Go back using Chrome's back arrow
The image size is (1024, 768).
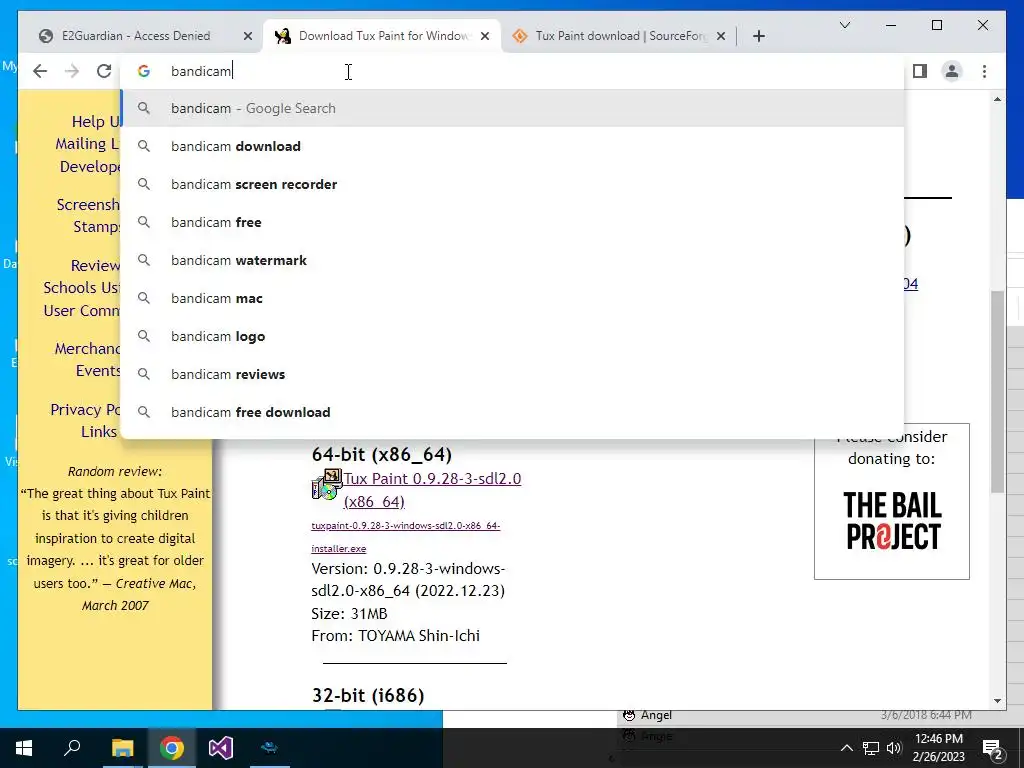pos(40,71)
